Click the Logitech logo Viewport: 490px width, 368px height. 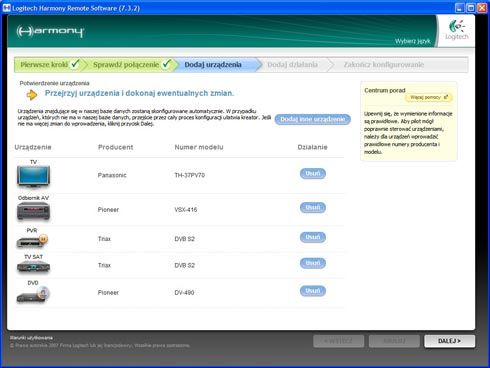[x=457, y=30]
